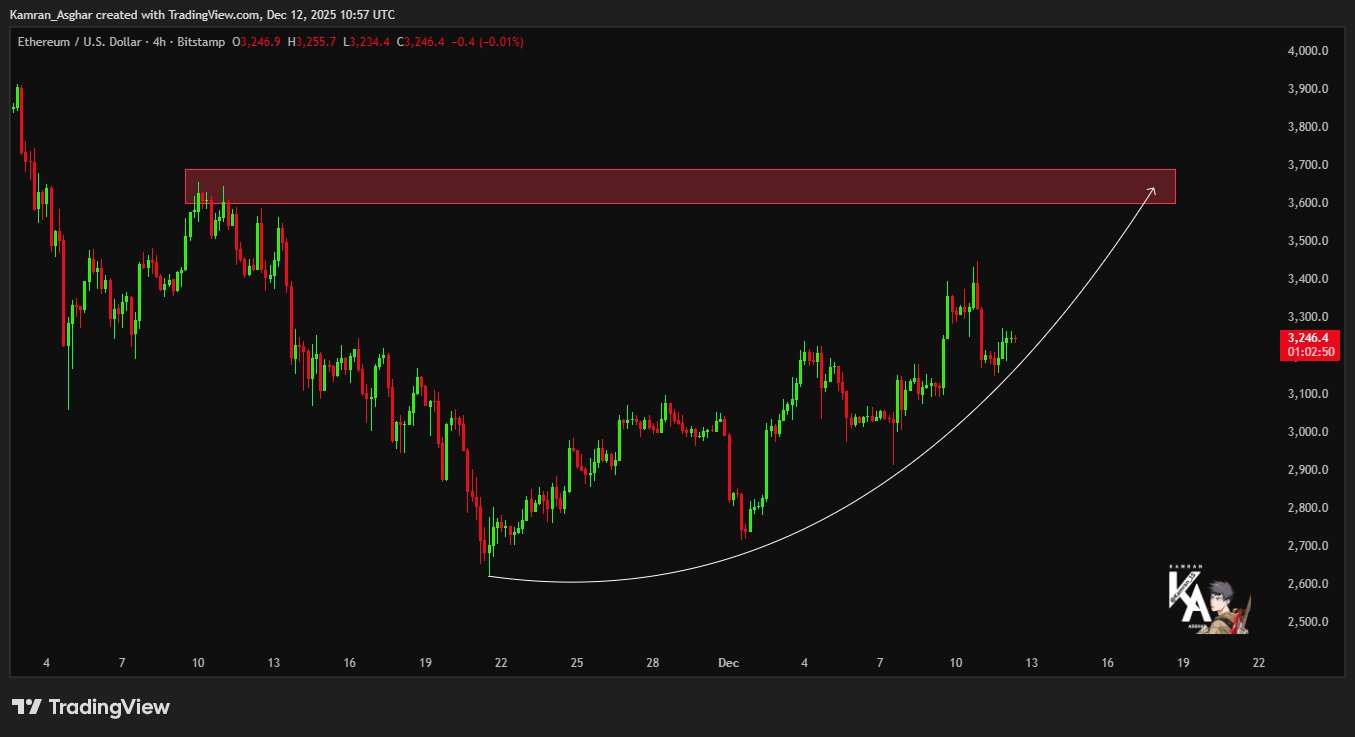This screenshot has width=1355, height=737.
Task: Click the low value L3,234.4
Action: pyautogui.click(x=365, y=42)
